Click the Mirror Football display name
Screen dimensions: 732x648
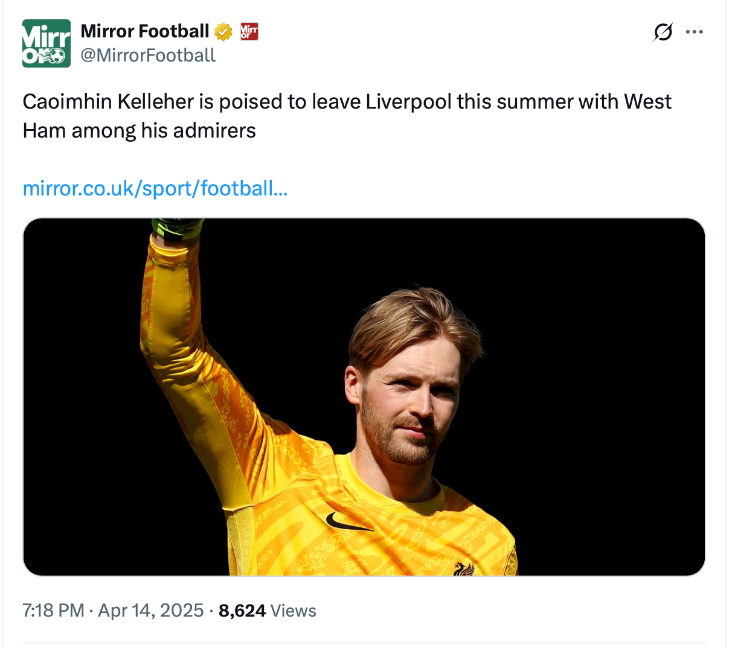click(144, 32)
